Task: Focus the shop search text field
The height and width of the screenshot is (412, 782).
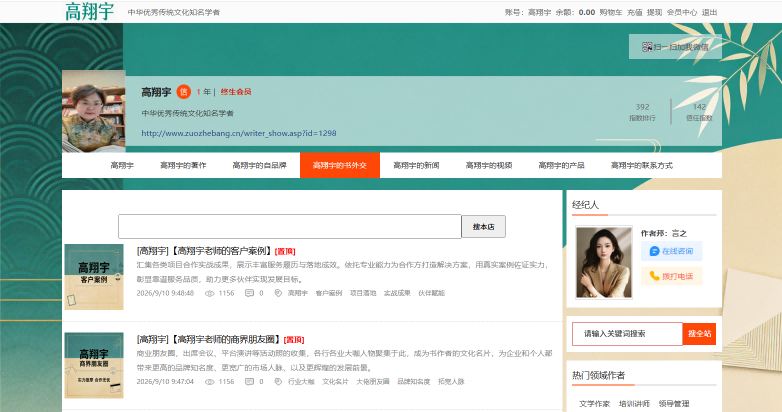Action: click(290, 226)
